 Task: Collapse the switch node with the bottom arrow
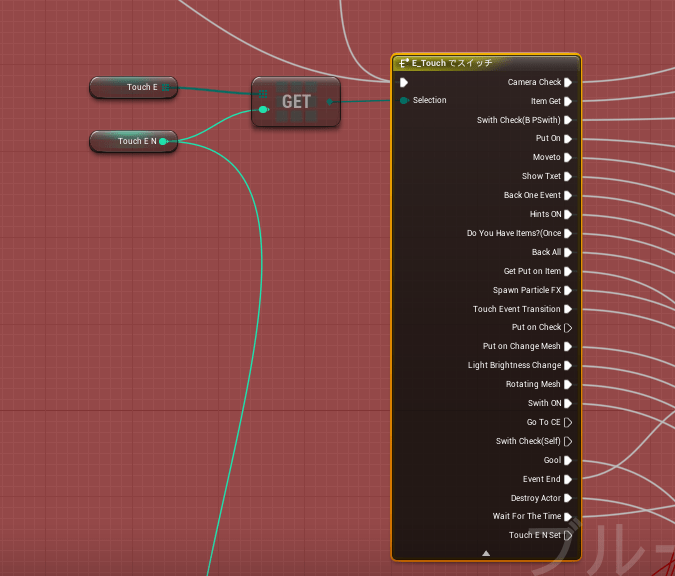coord(486,552)
